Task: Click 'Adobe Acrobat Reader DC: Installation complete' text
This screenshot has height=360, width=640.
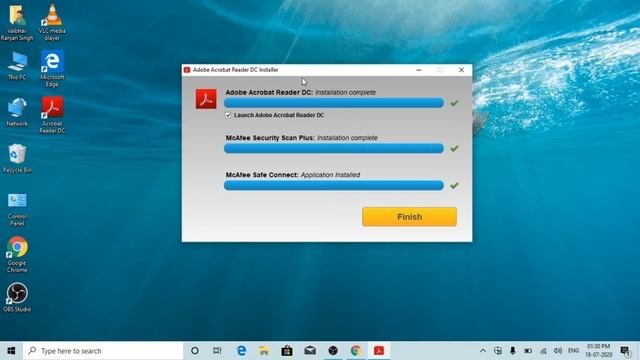Action: (301, 93)
